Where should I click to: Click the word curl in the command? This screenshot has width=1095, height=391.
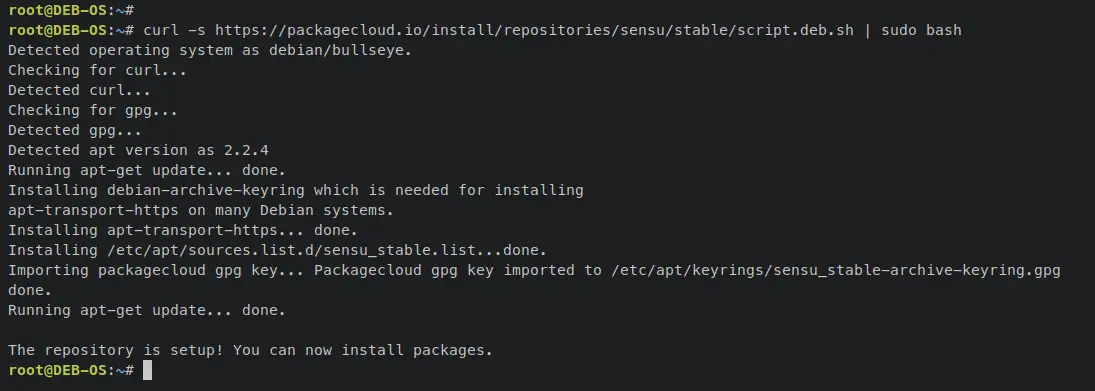click(x=161, y=30)
